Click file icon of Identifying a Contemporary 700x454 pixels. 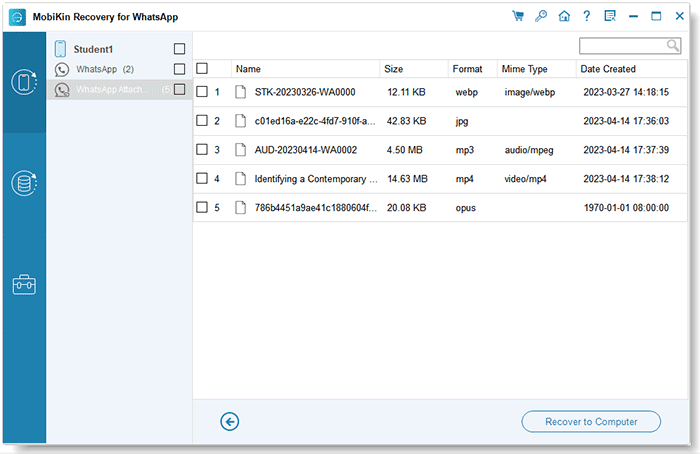coord(241,179)
